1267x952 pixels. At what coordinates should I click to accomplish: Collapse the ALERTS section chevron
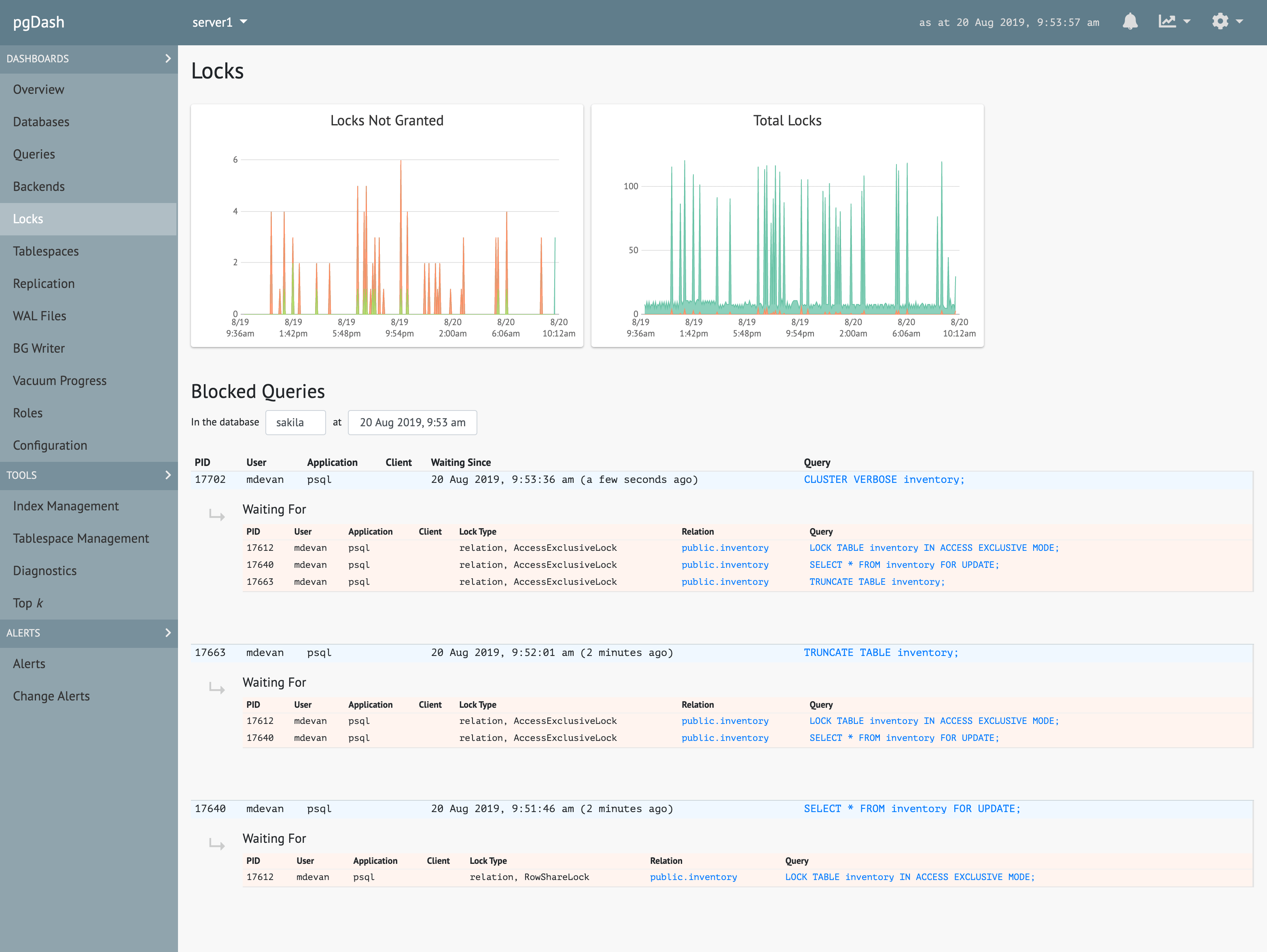(168, 633)
